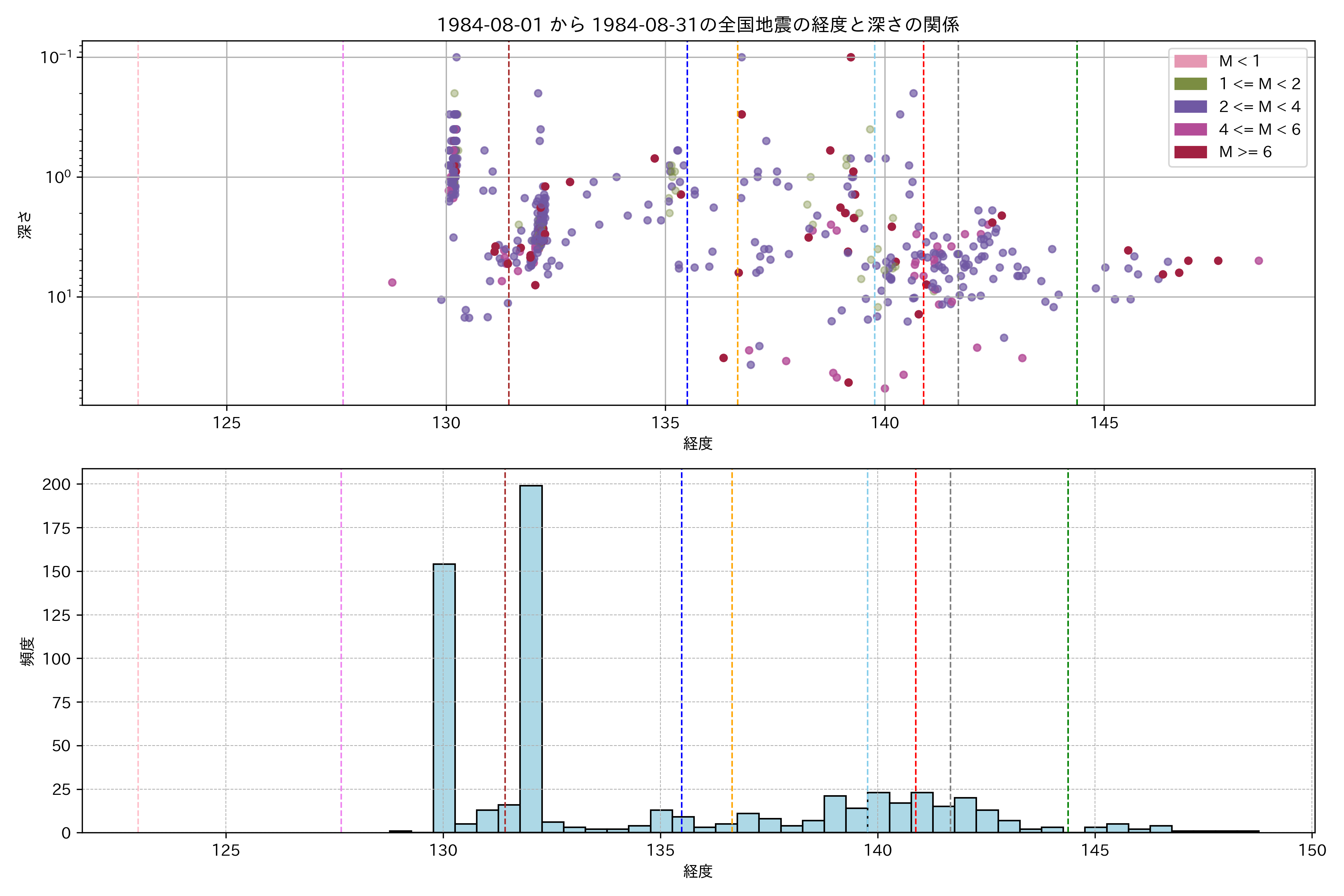This screenshot has height=896, width=1344.
Task: Click the olive 1 <= M < 2 legend swatch
Action: pyautogui.click(x=1190, y=84)
